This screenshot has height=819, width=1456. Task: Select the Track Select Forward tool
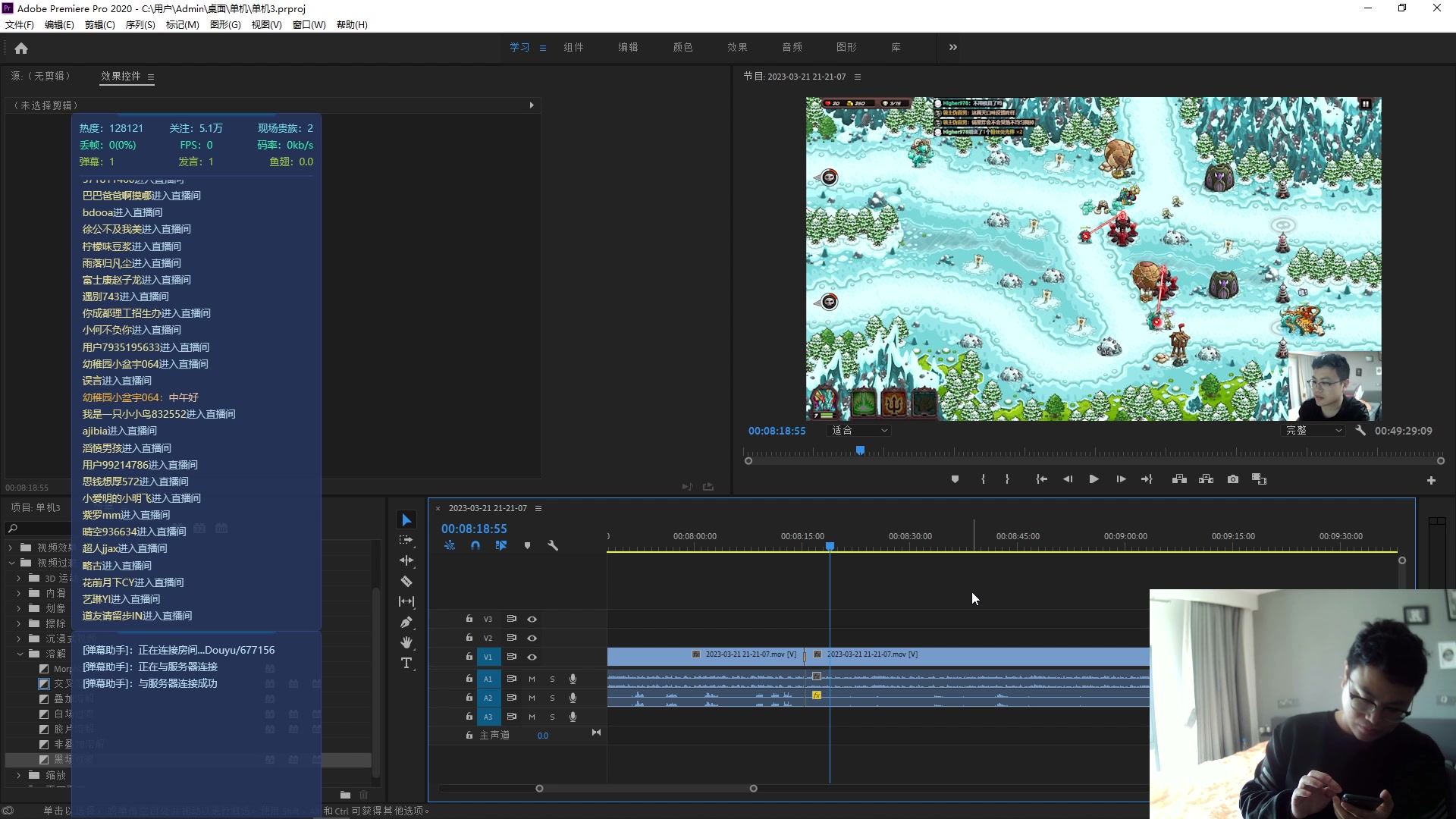406,540
